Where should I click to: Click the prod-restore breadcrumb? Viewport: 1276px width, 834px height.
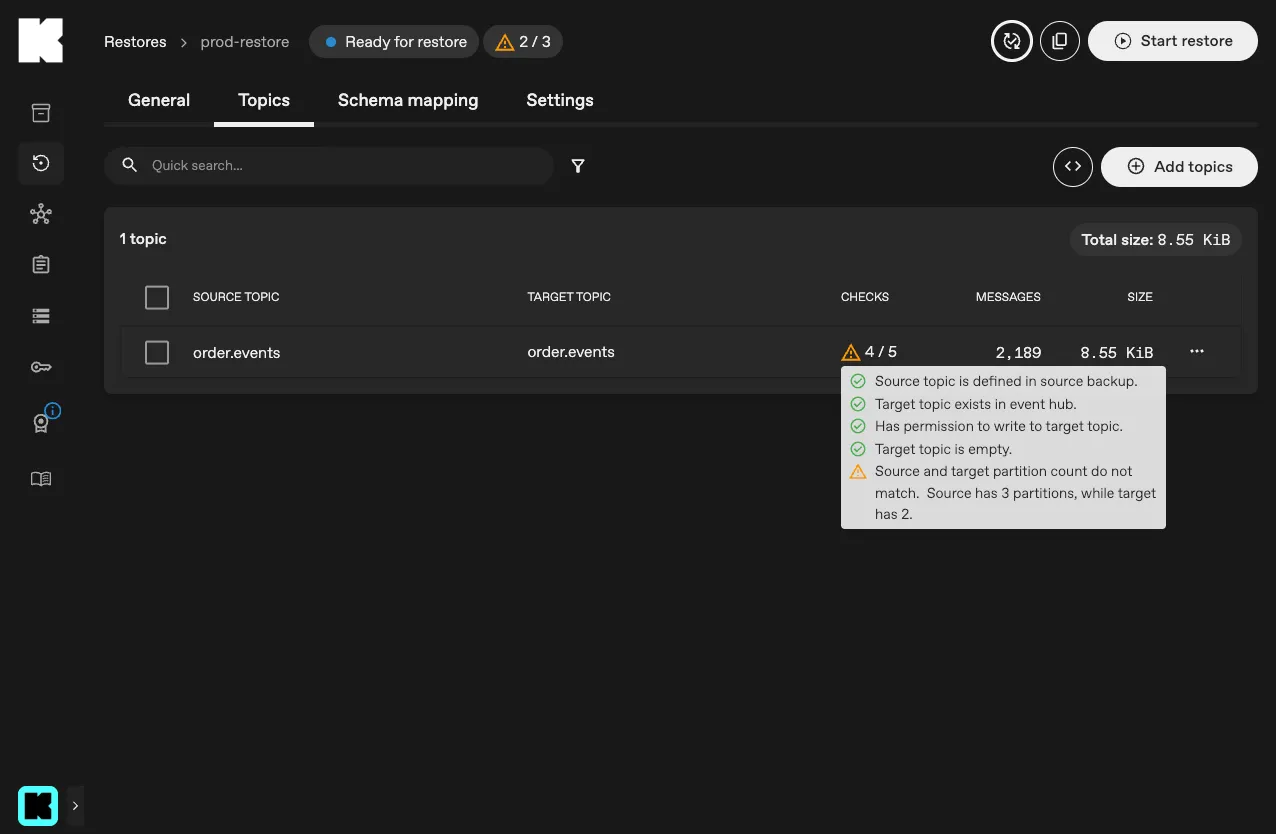245,42
